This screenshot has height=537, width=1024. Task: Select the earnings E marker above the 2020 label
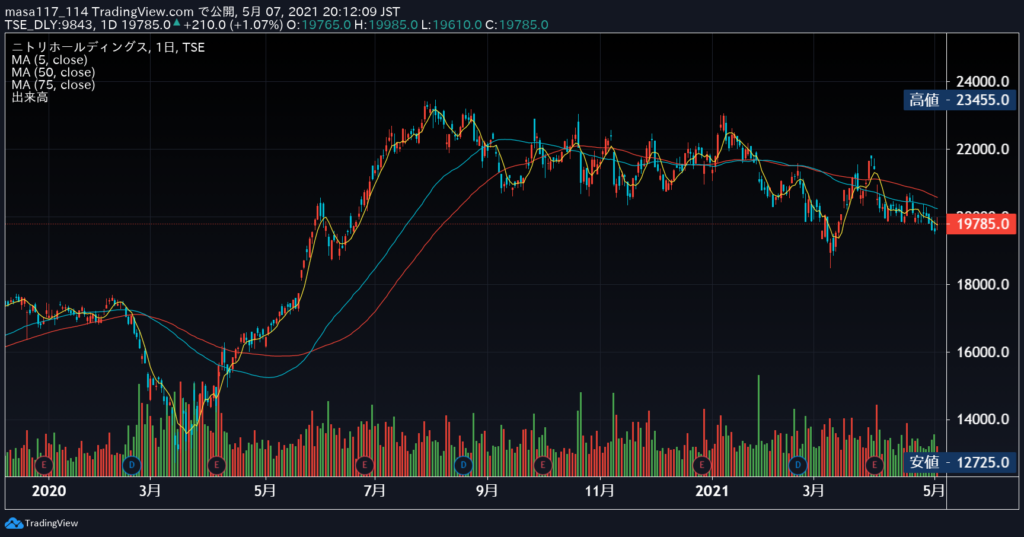[44, 465]
